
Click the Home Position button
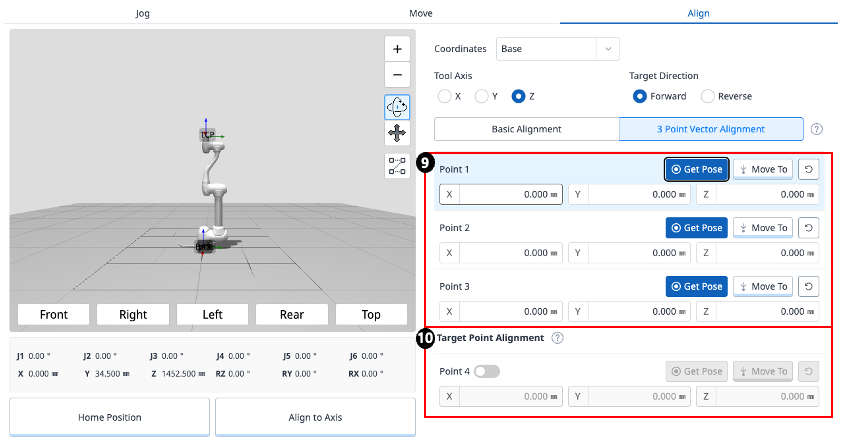click(x=109, y=417)
